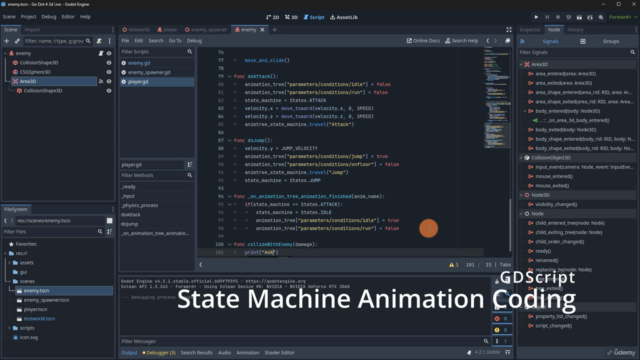The image size is (640, 360).
Task: Toggle distraction-free mode icon
Action: tap(509, 29)
